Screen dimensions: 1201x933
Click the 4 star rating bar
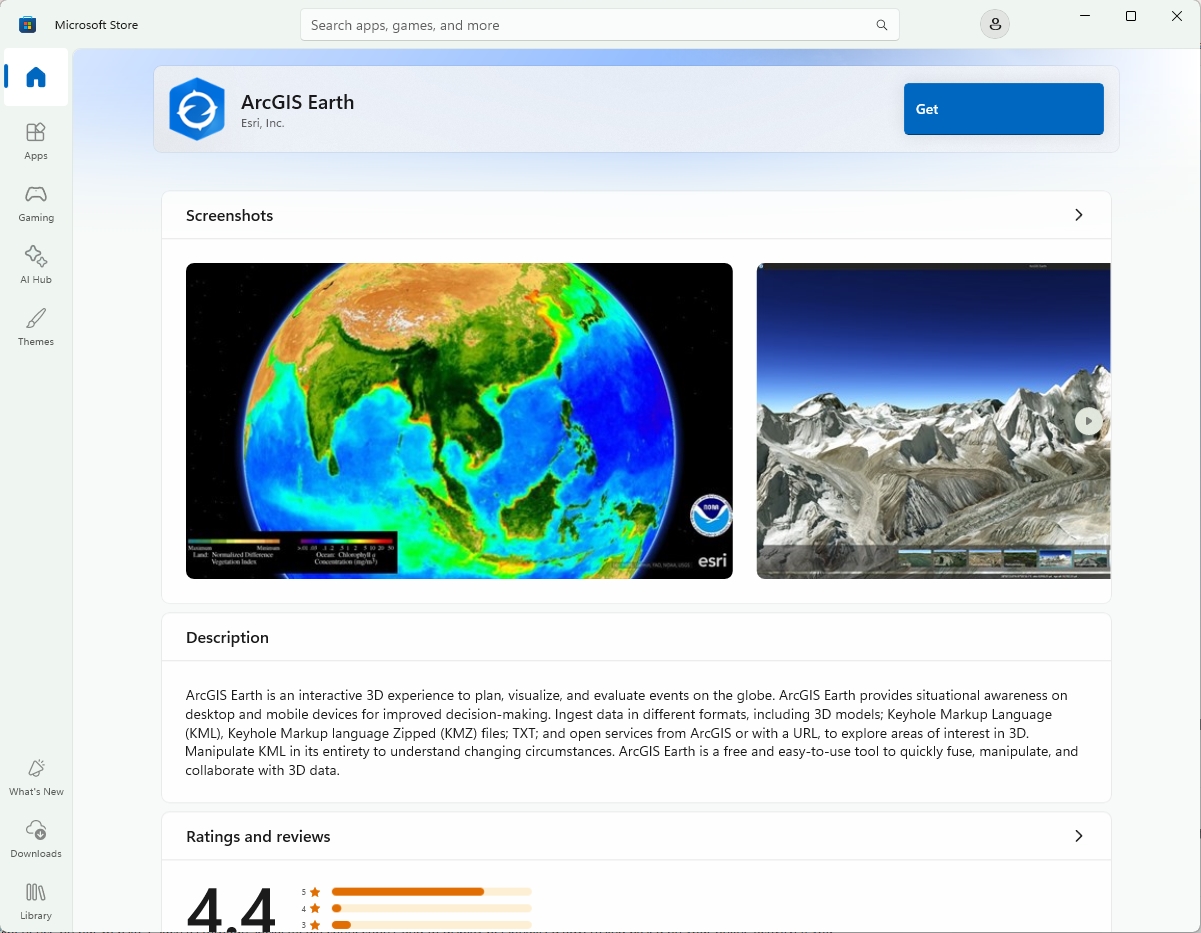[431, 908]
